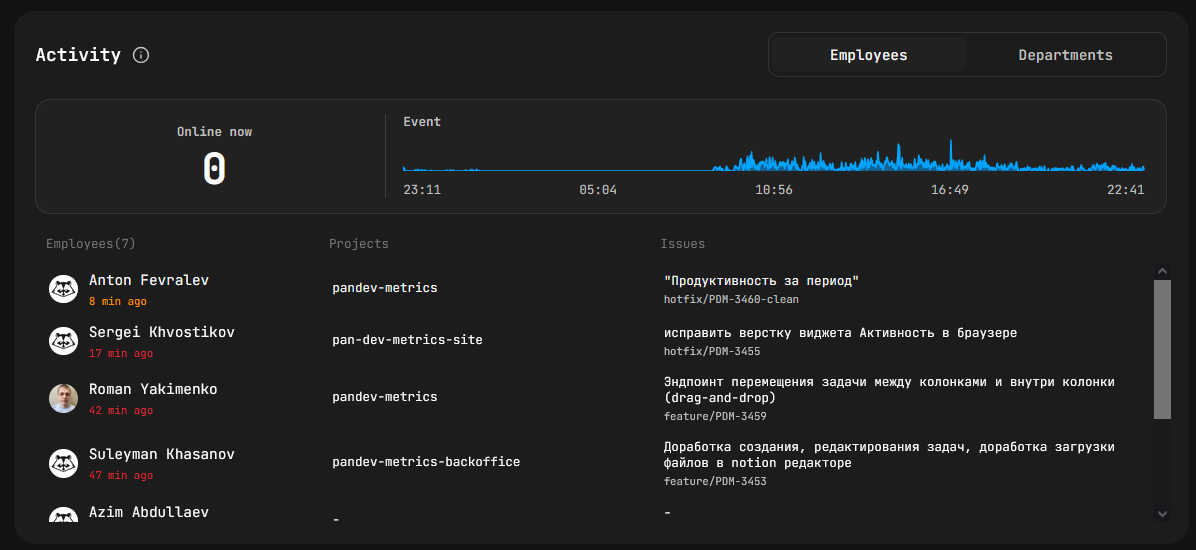The height and width of the screenshot is (550, 1196).
Task: Click the Online now counter
Action: coord(214,169)
